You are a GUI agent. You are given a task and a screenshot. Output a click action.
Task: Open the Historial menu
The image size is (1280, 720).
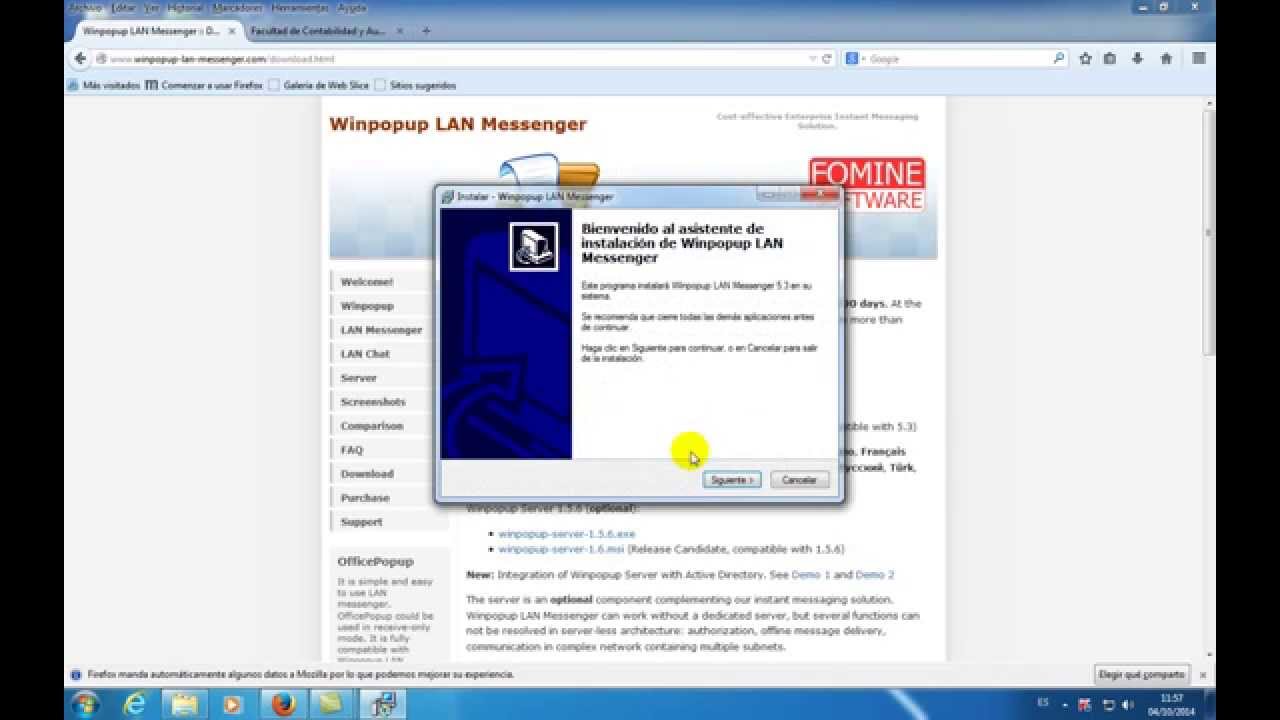pos(185,7)
